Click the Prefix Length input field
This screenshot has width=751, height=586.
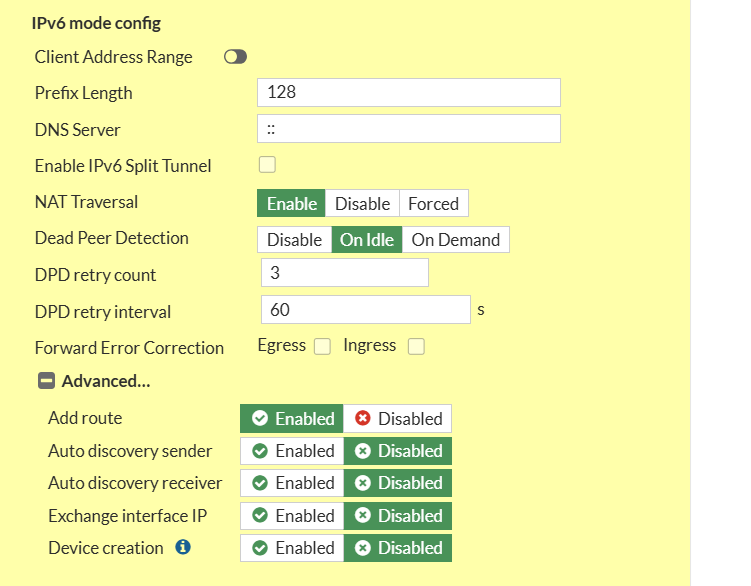tap(408, 92)
